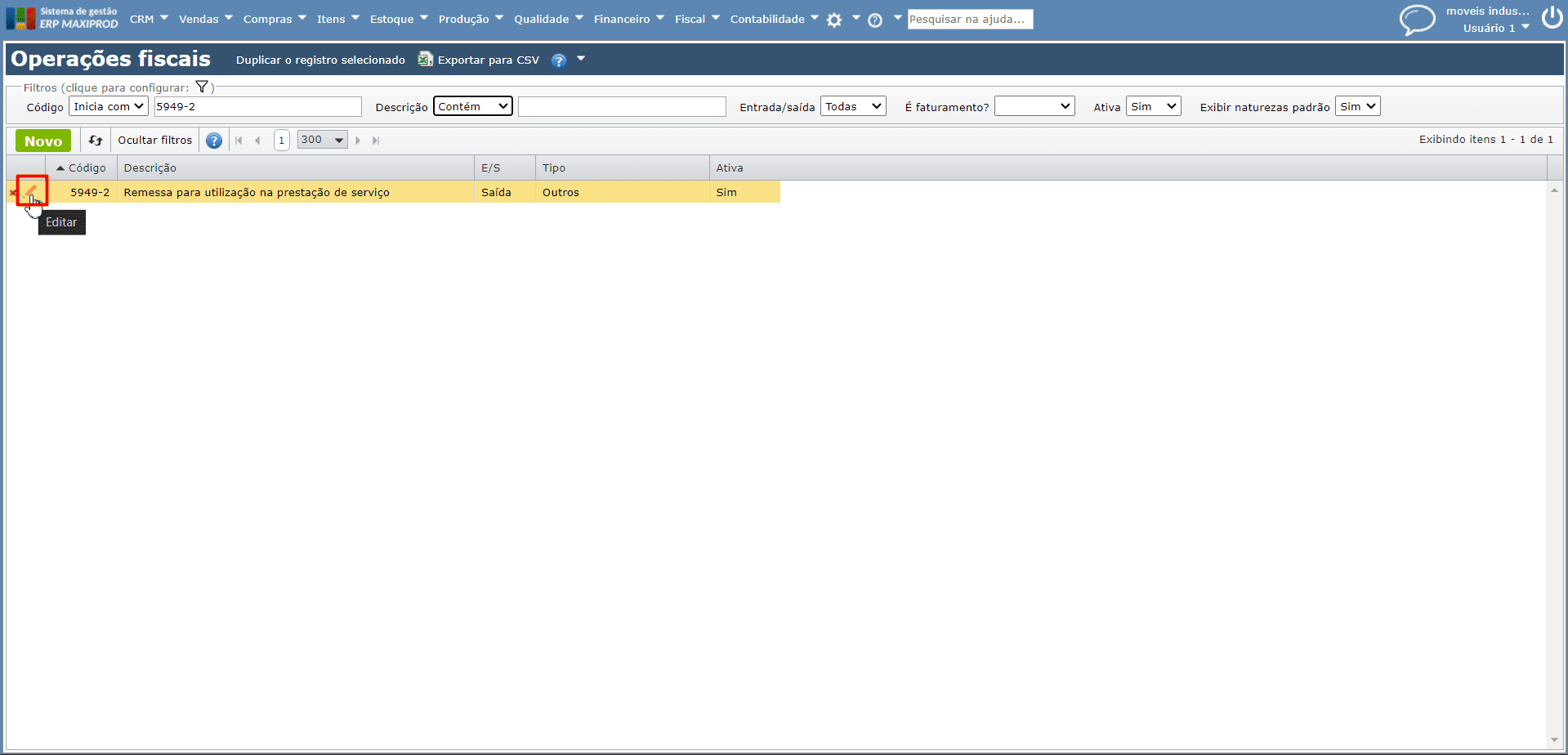Click the Descrição filter text field
Viewport: 1568px width, 755px height.
pyautogui.click(x=622, y=106)
